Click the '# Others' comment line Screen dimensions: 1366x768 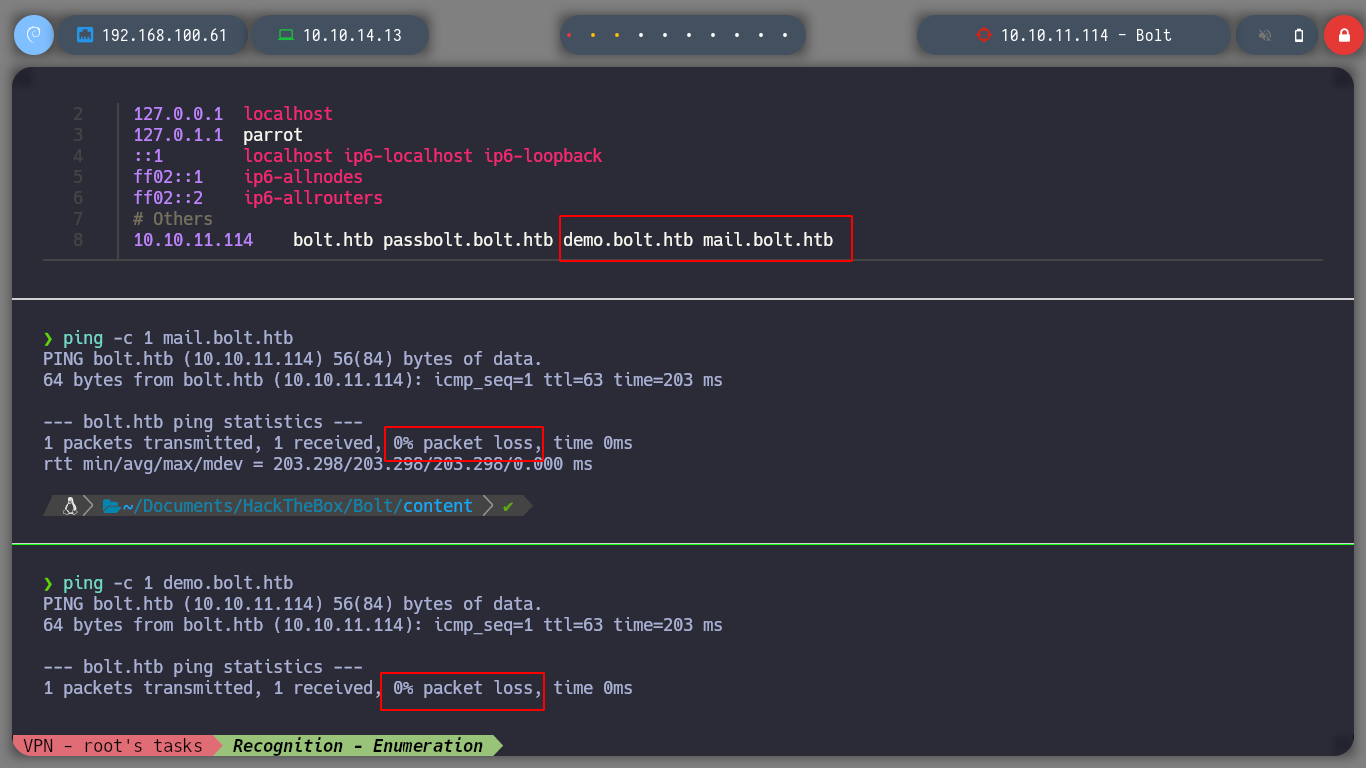click(x=173, y=219)
